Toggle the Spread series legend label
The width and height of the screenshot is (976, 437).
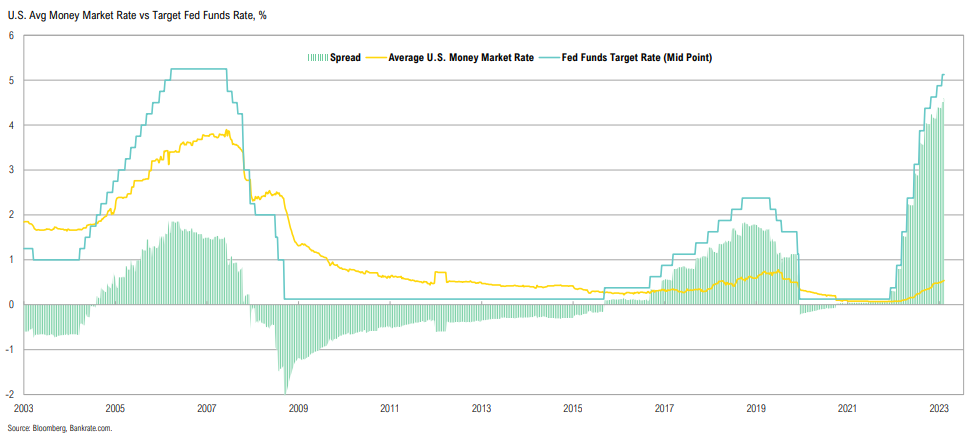coord(345,58)
